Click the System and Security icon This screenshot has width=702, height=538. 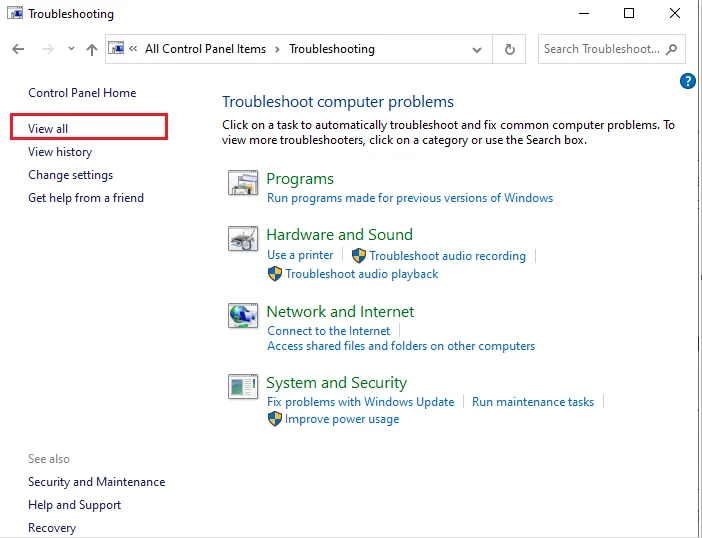243,386
